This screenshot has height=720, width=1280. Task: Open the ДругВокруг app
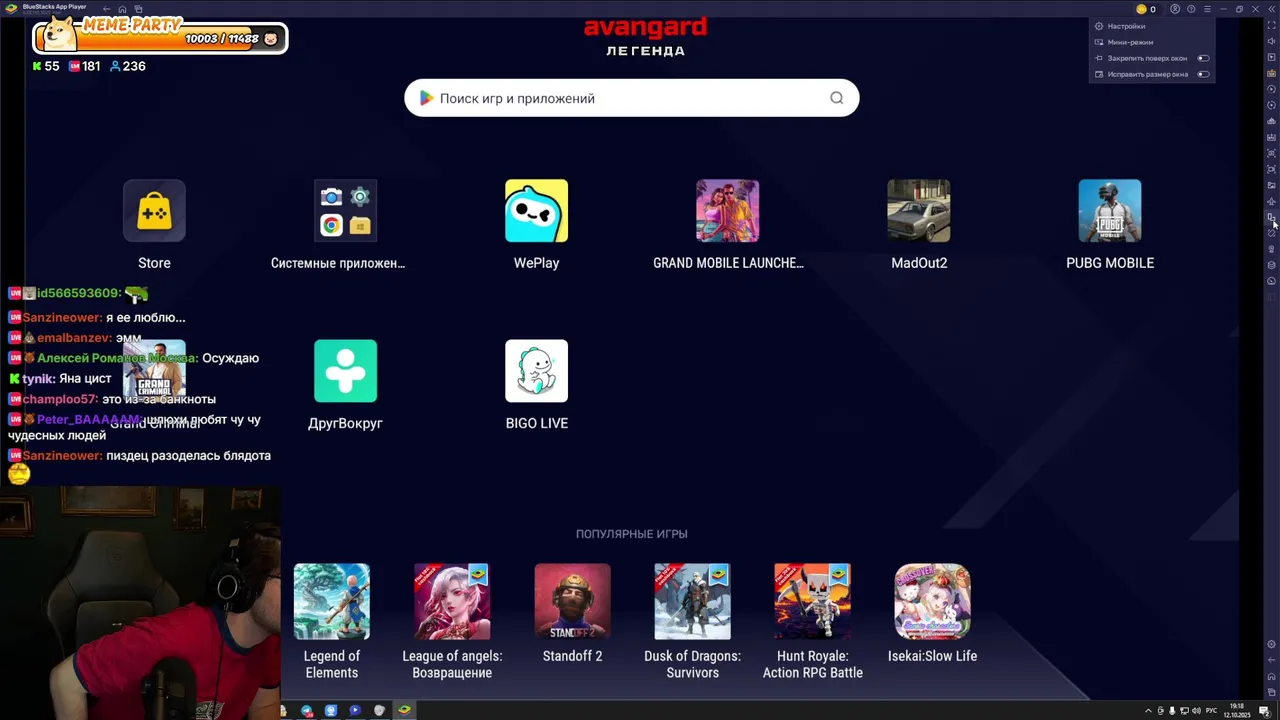(x=345, y=371)
